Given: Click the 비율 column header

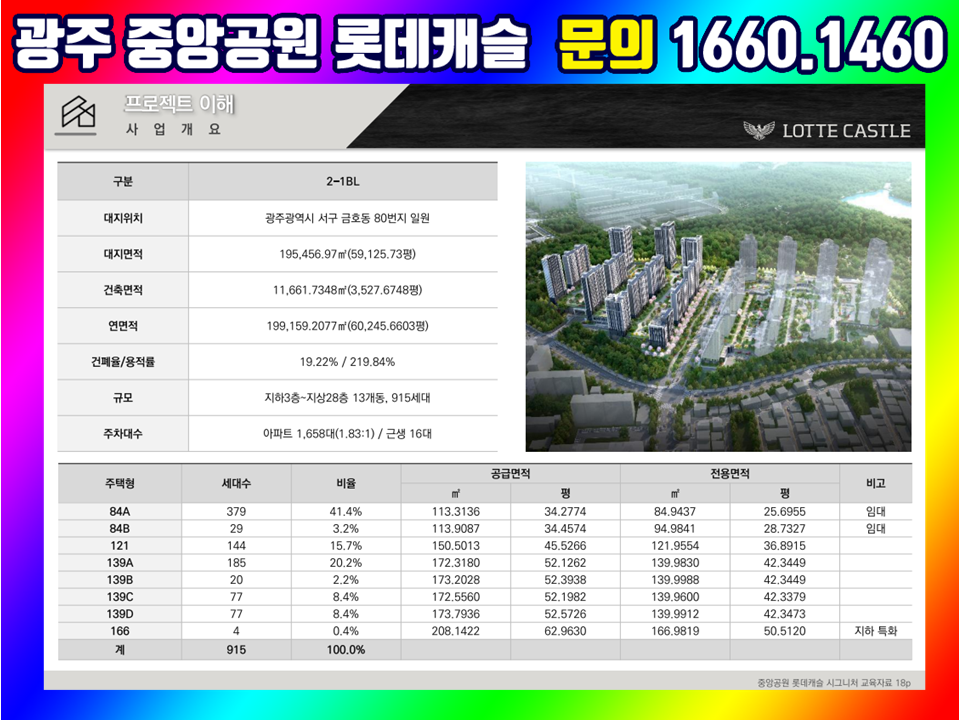Looking at the screenshot, I should pyautogui.click(x=346, y=484).
